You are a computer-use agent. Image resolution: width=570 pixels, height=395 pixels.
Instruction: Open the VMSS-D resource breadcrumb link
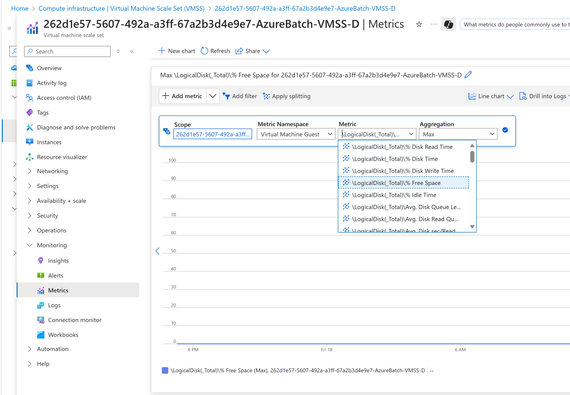[x=305, y=8]
